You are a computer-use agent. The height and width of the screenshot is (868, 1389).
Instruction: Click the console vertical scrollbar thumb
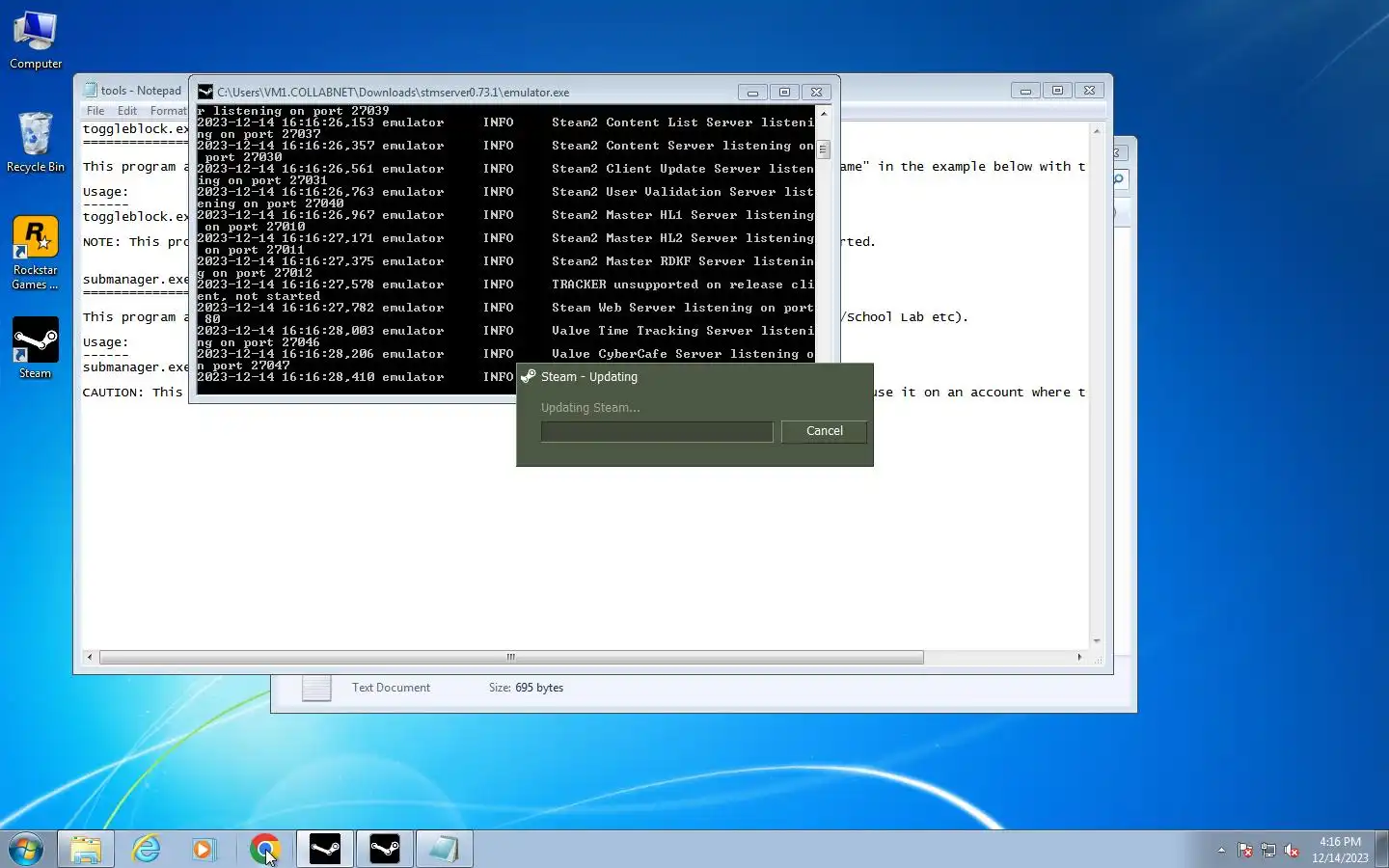pyautogui.click(x=824, y=149)
